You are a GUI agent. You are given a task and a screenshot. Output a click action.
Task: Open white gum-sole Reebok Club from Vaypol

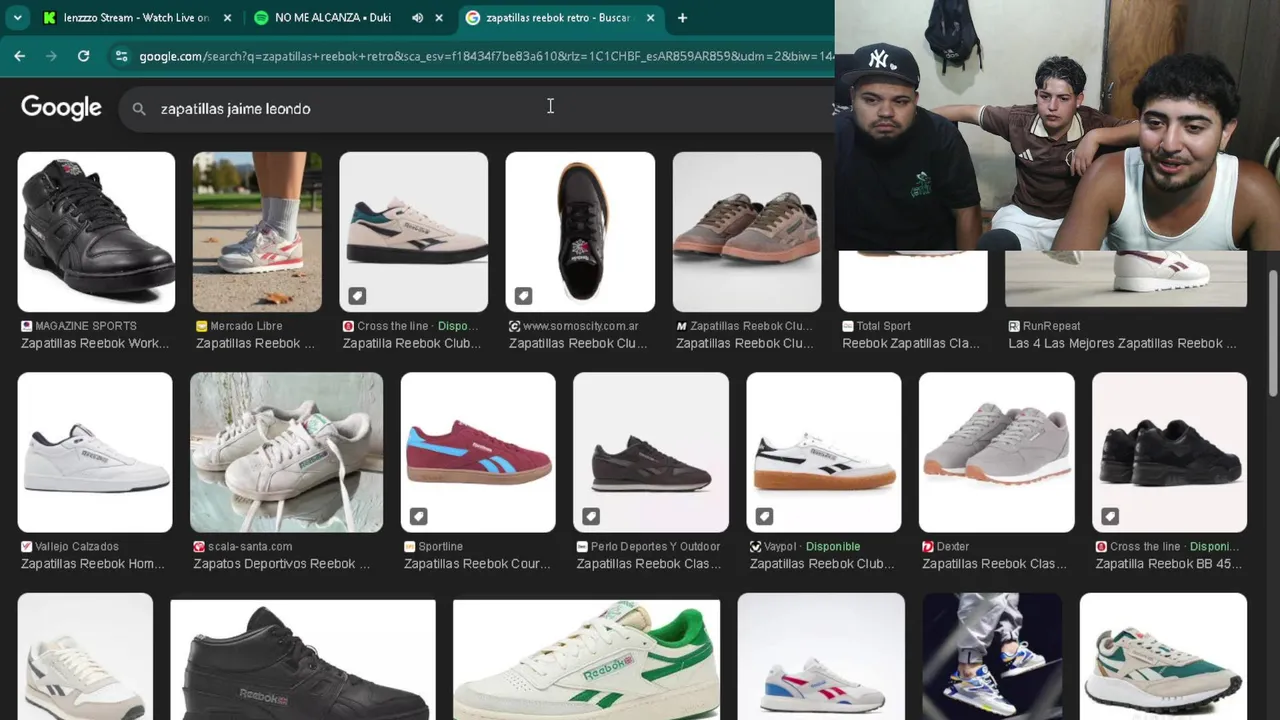824,452
